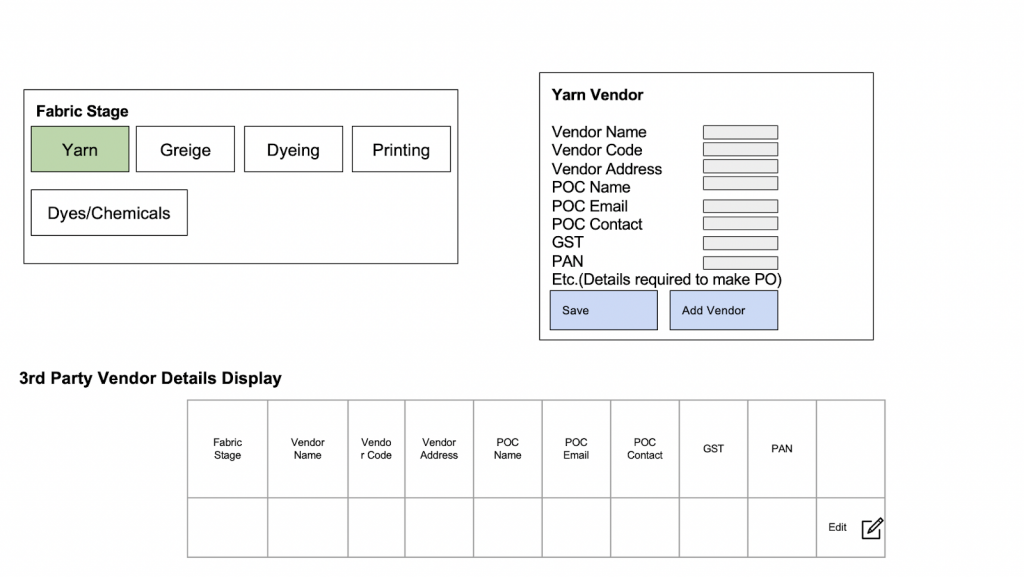Screen dimensions: 1024x577
Task: Choose the Dyes/Chemicals fabric stage
Action: [109, 213]
